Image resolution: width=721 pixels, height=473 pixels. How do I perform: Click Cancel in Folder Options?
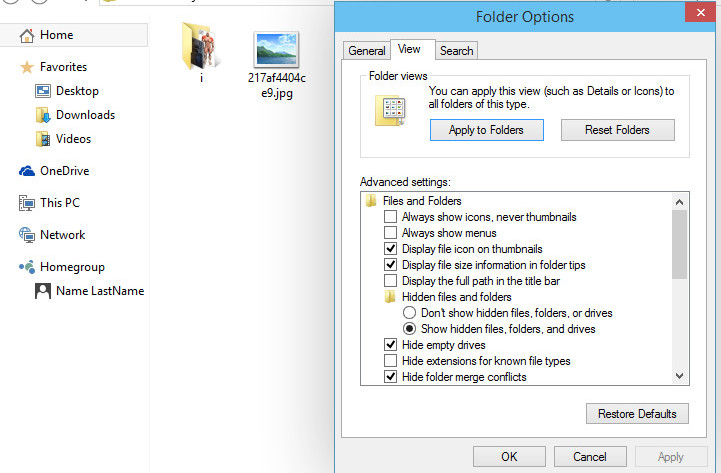[x=590, y=456]
